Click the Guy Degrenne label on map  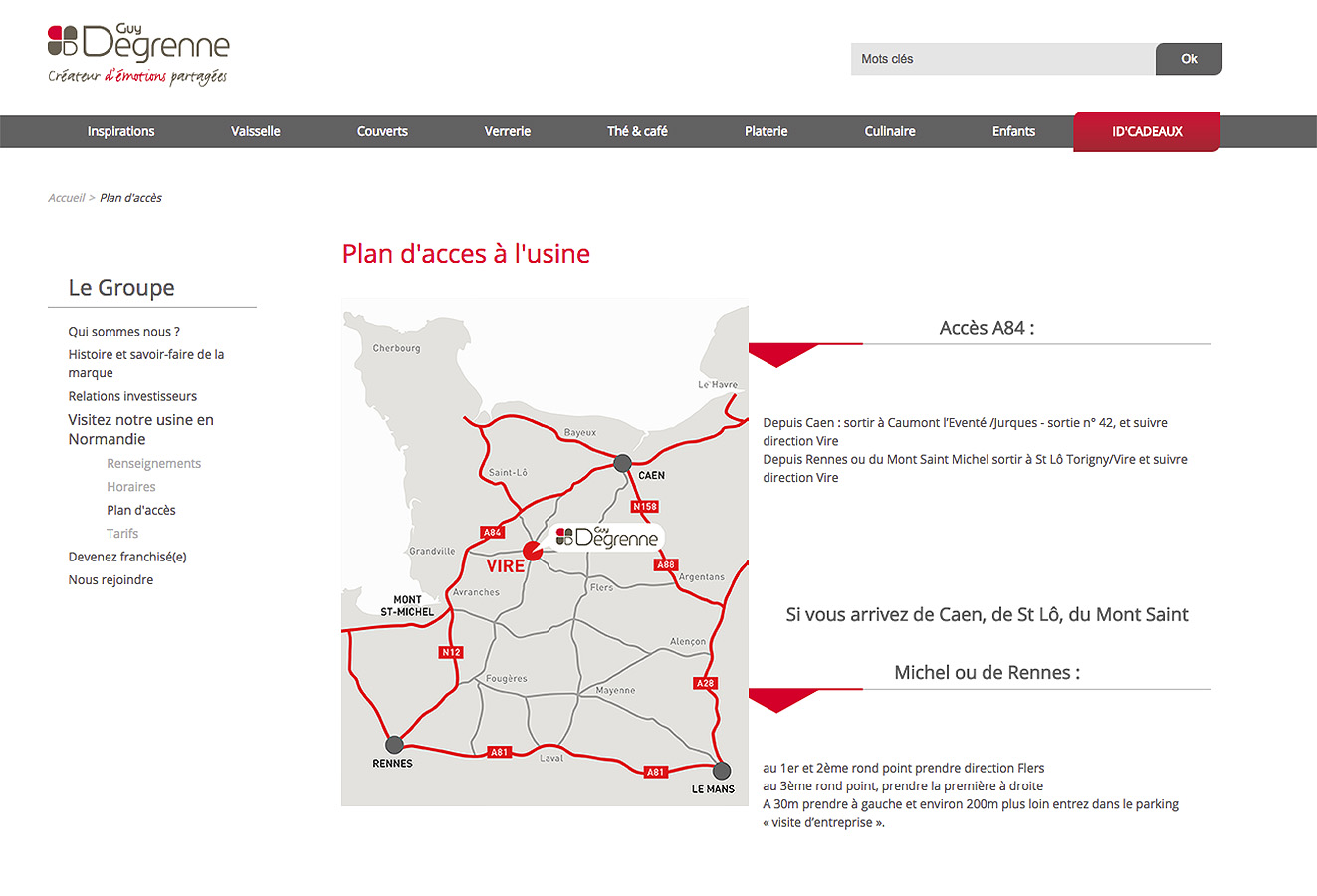[608, 538]
